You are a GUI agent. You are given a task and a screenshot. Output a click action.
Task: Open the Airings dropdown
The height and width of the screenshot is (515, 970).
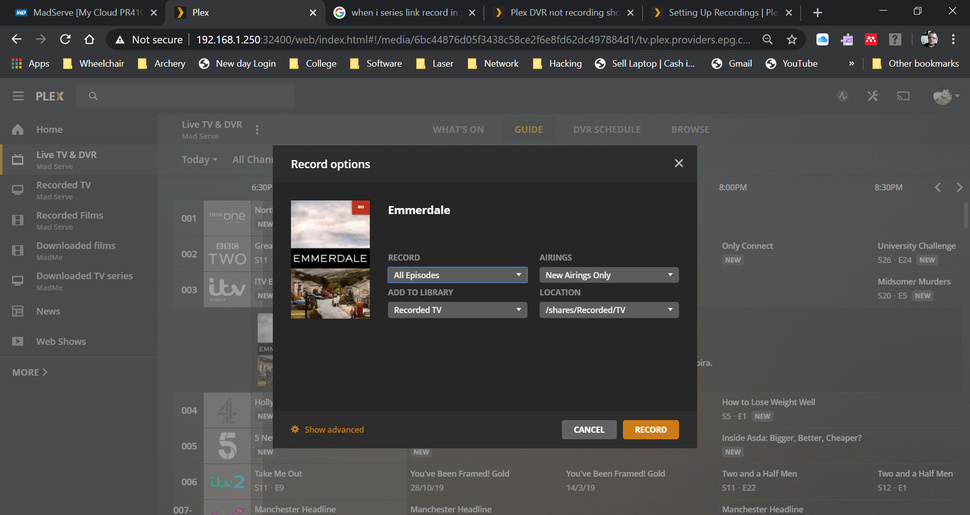(x=609, y=275)
